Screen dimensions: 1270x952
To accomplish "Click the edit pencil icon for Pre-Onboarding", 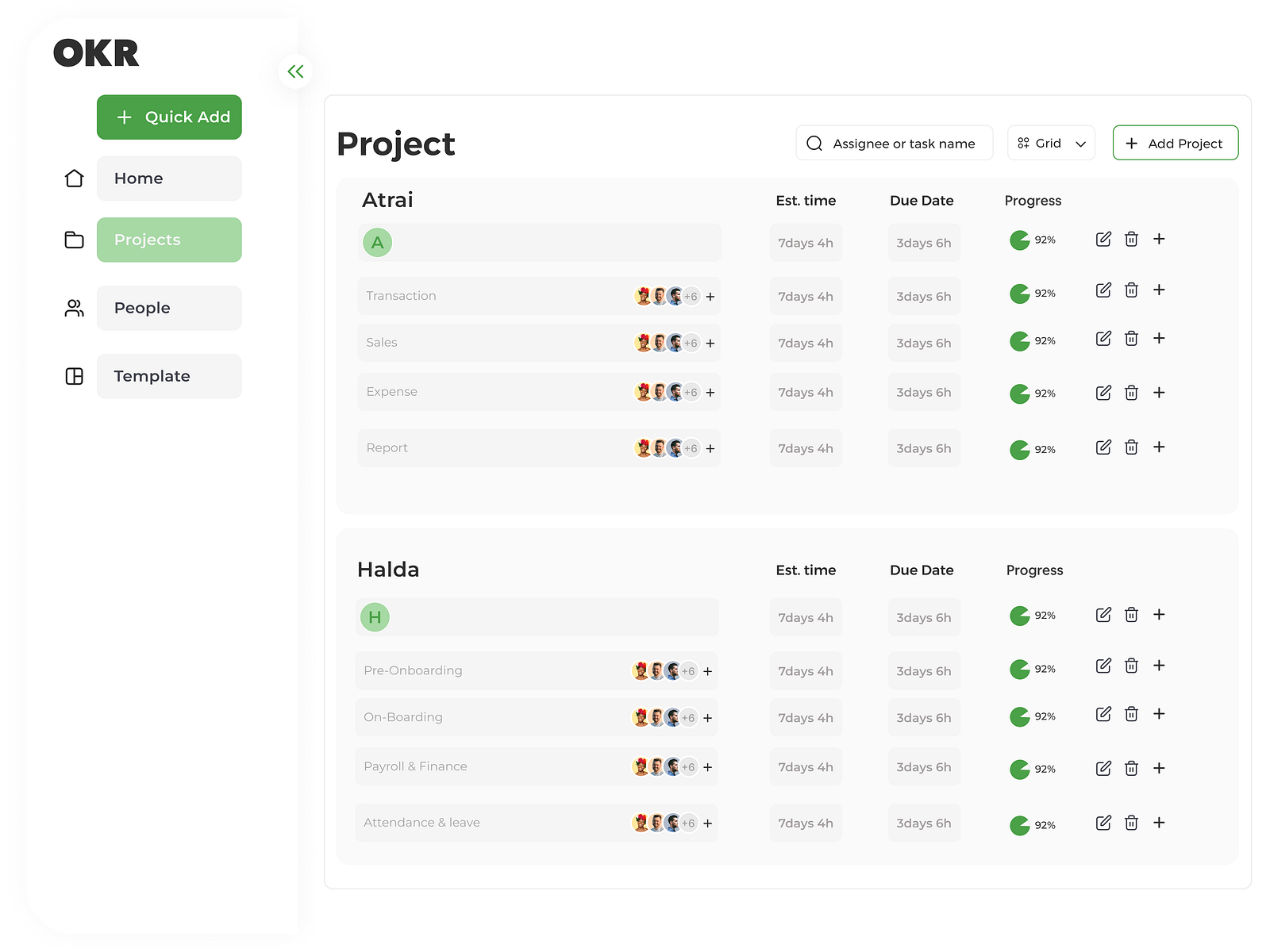I will (x=1103, y=666).
